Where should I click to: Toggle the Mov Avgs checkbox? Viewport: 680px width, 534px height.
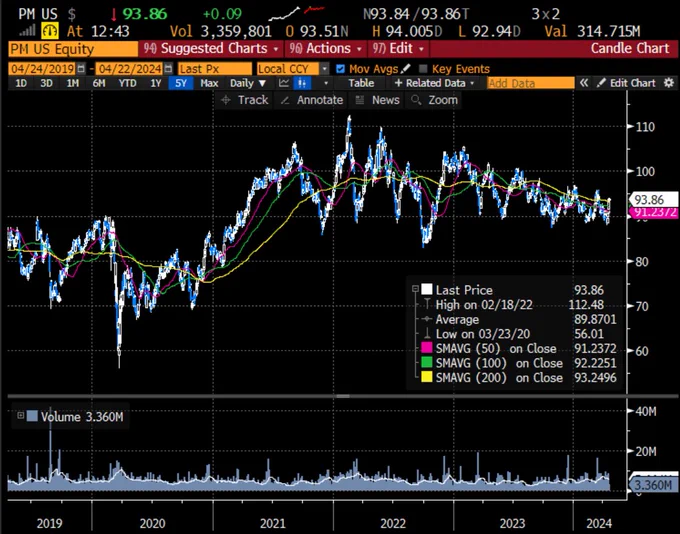(340, 69)
